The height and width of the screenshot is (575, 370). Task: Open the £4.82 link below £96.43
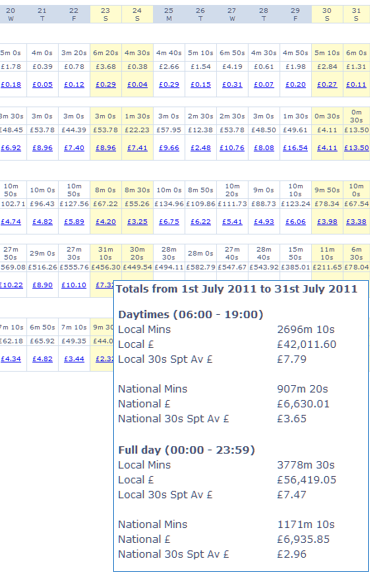click(x=43, y=221)
